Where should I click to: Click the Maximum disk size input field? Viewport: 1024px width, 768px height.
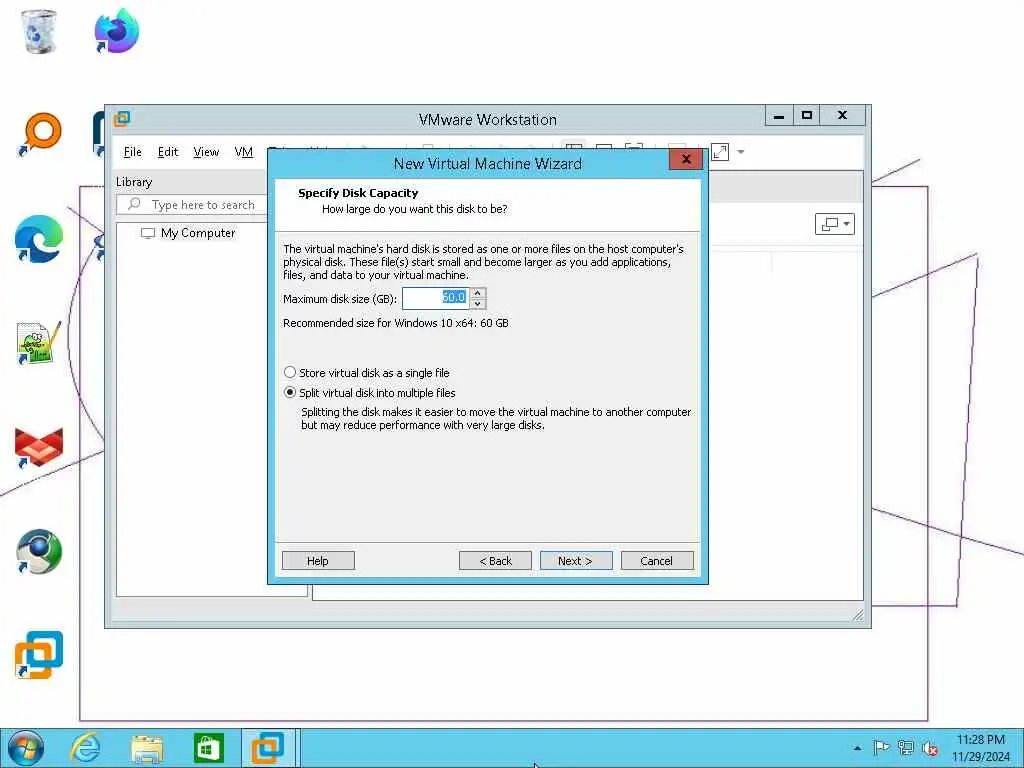(436, 298)
